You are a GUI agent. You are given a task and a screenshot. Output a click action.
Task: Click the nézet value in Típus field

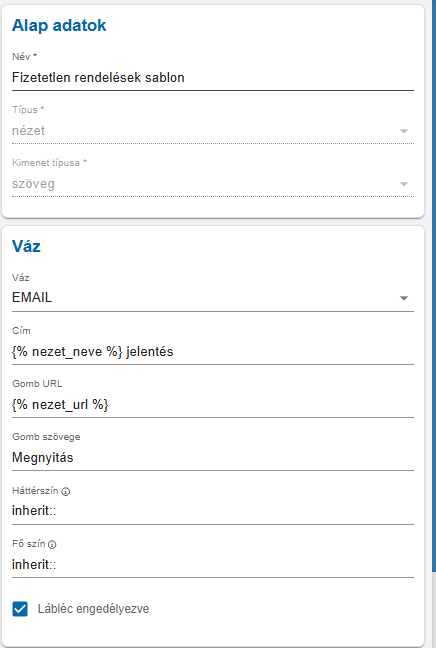pos(28,131)
